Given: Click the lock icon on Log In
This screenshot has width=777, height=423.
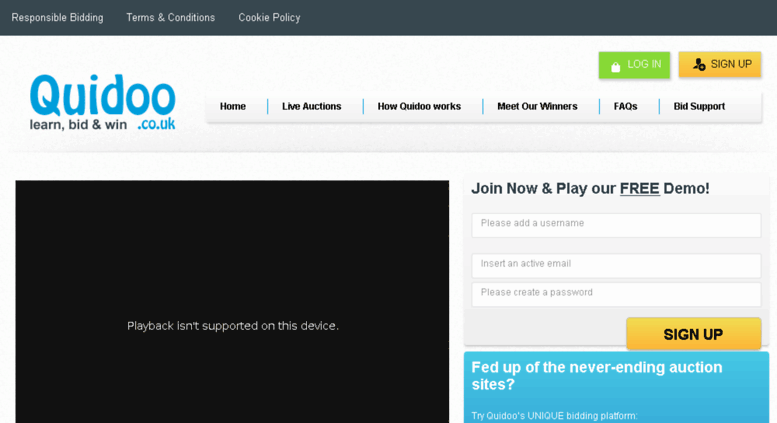Looking at the screenshot, I should tap(615, 67).
